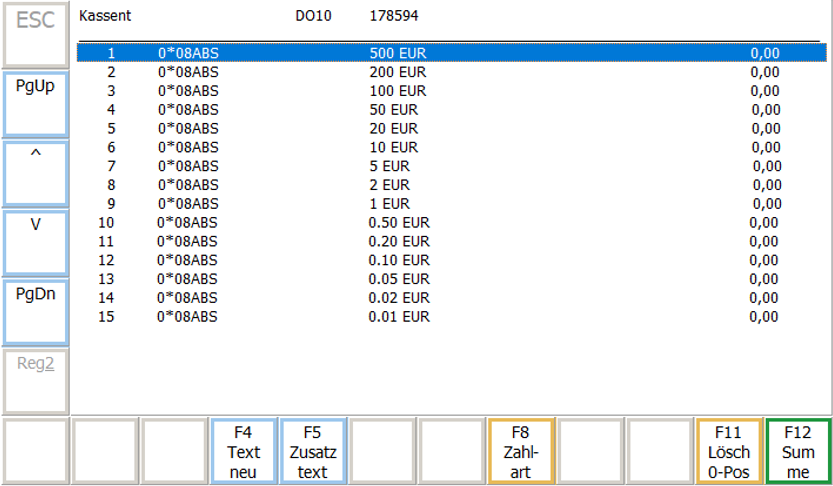This screenshot has width=833, height=486.
Task: Select the 0.01 EUR last row
Action: (398, 316)
